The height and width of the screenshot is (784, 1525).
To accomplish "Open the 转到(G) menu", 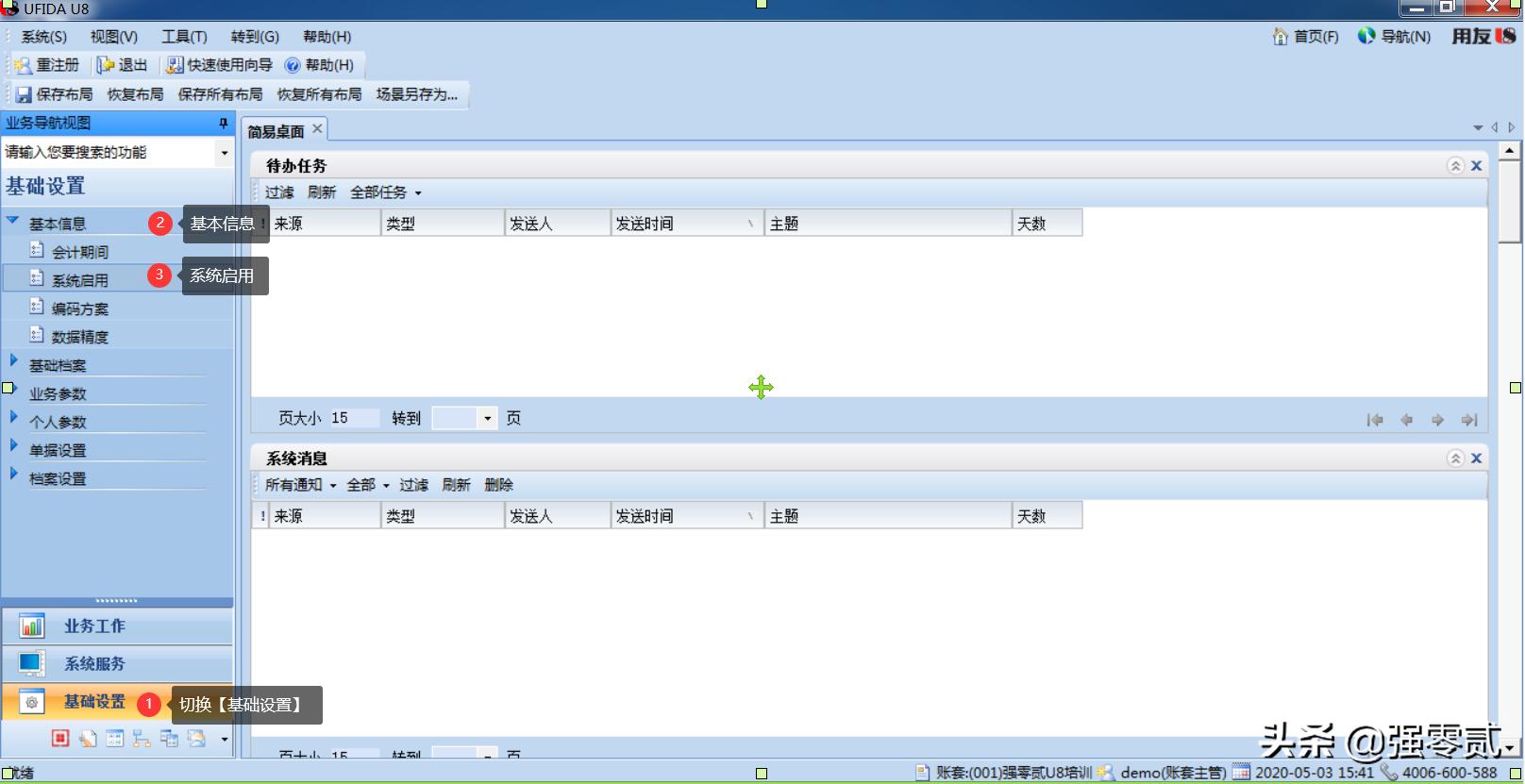I will click(x=255, y=37).
